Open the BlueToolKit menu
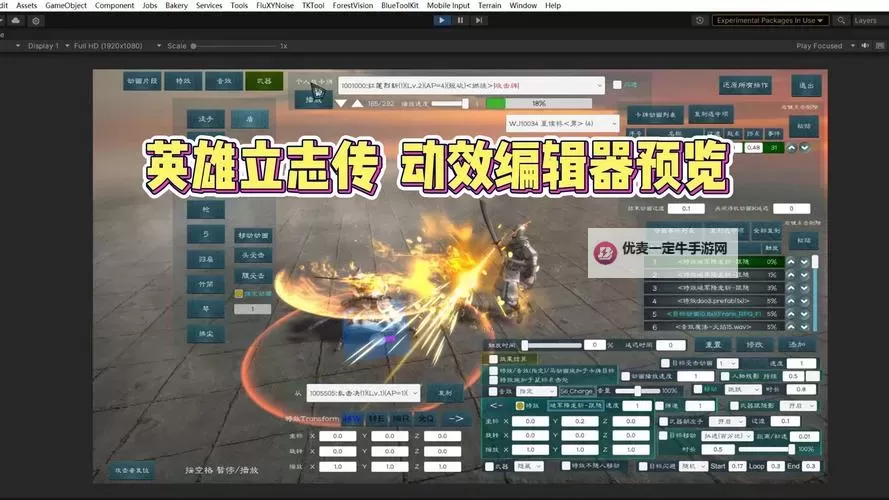889x500 pixels. tap(400, 5)
